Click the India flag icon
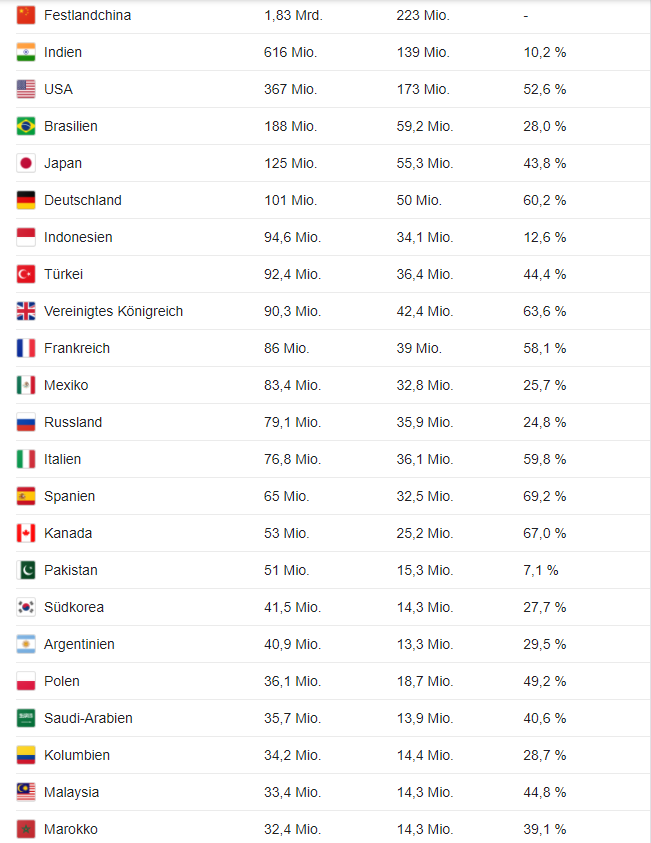The width and height of the screenshot is (651, 843). point(26,52)
